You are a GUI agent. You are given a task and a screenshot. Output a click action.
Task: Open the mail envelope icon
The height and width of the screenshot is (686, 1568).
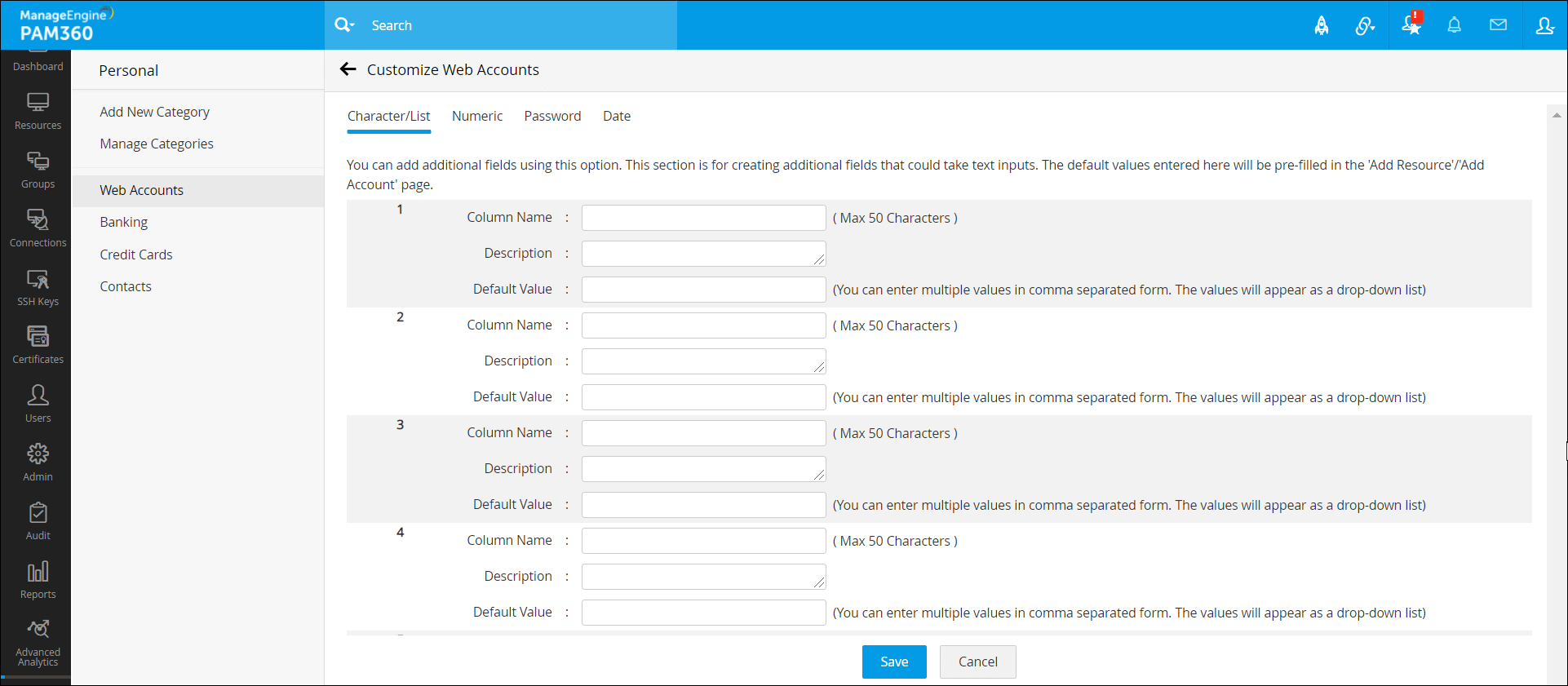(1498, 25)
